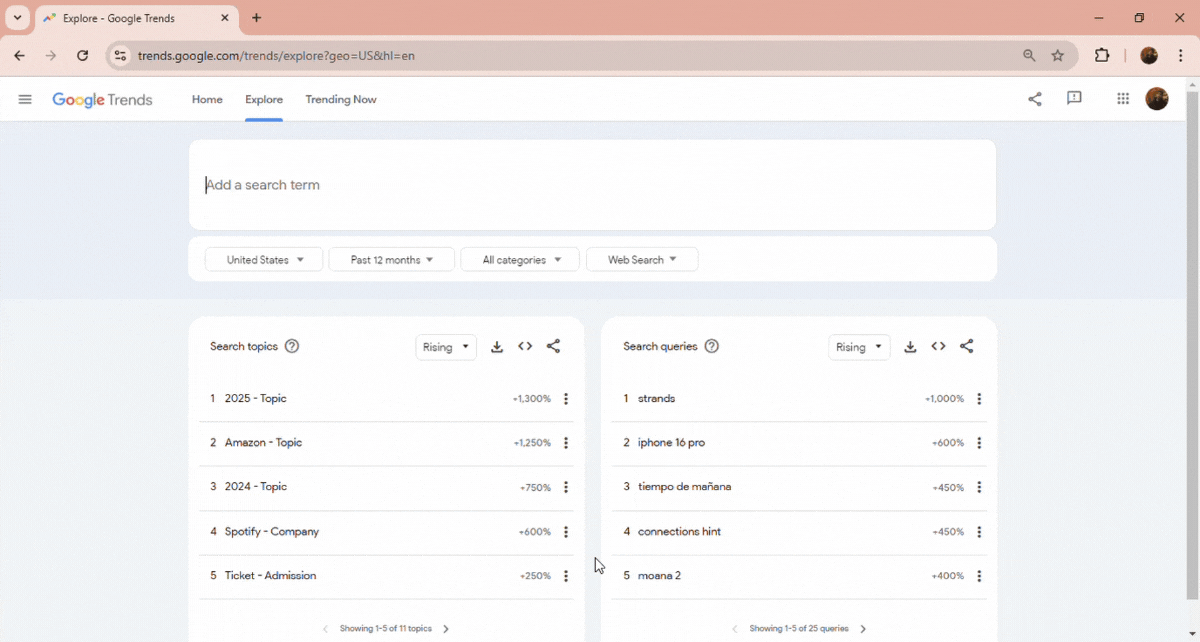Expand the United States region dropdown
Screen dimensions: 1200x642
(x=264, y=260)
